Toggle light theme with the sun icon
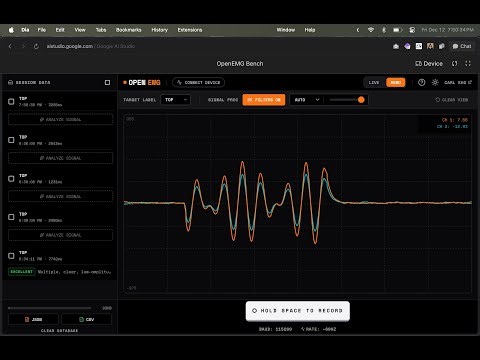Viewport: 480px width, 360px height. (x=435, y=82)
